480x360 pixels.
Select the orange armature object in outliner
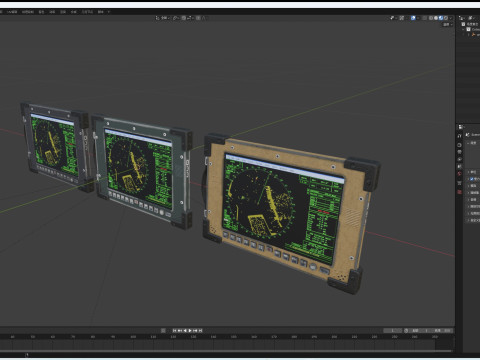[474, 35]
